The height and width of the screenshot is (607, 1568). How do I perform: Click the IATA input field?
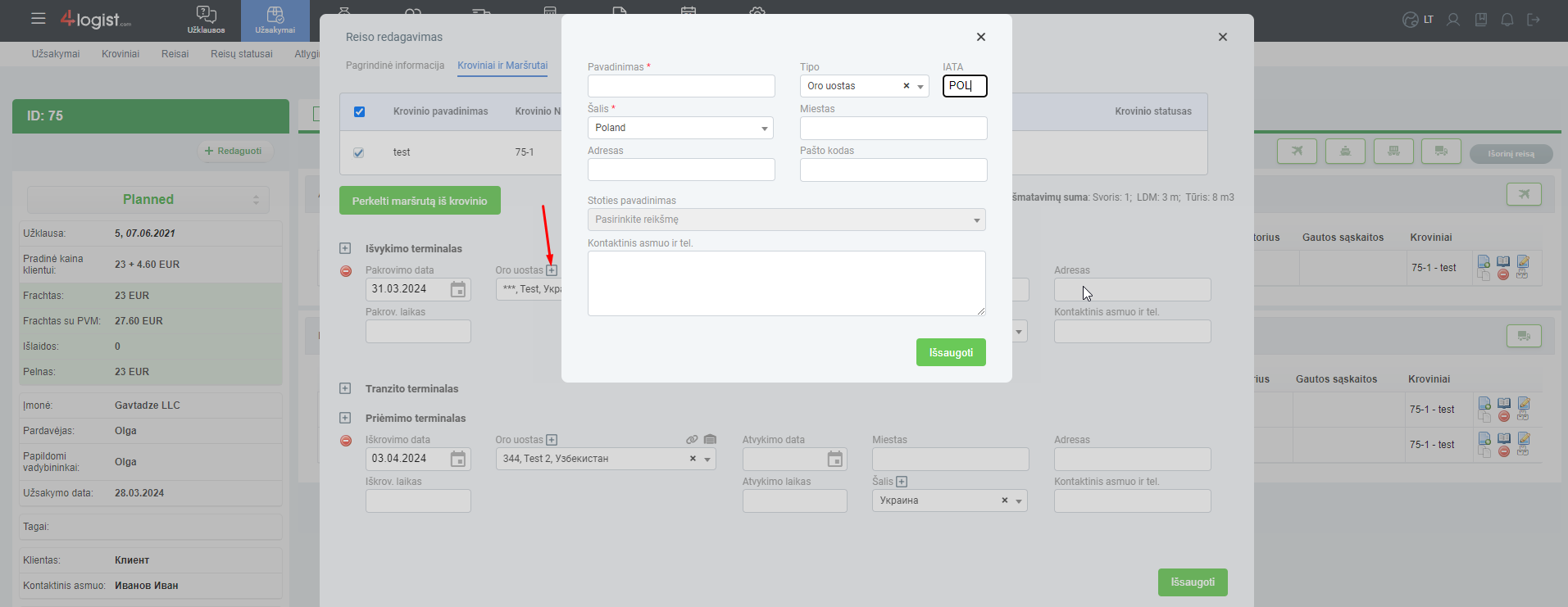pyautogui.click(x=965, y=86)
